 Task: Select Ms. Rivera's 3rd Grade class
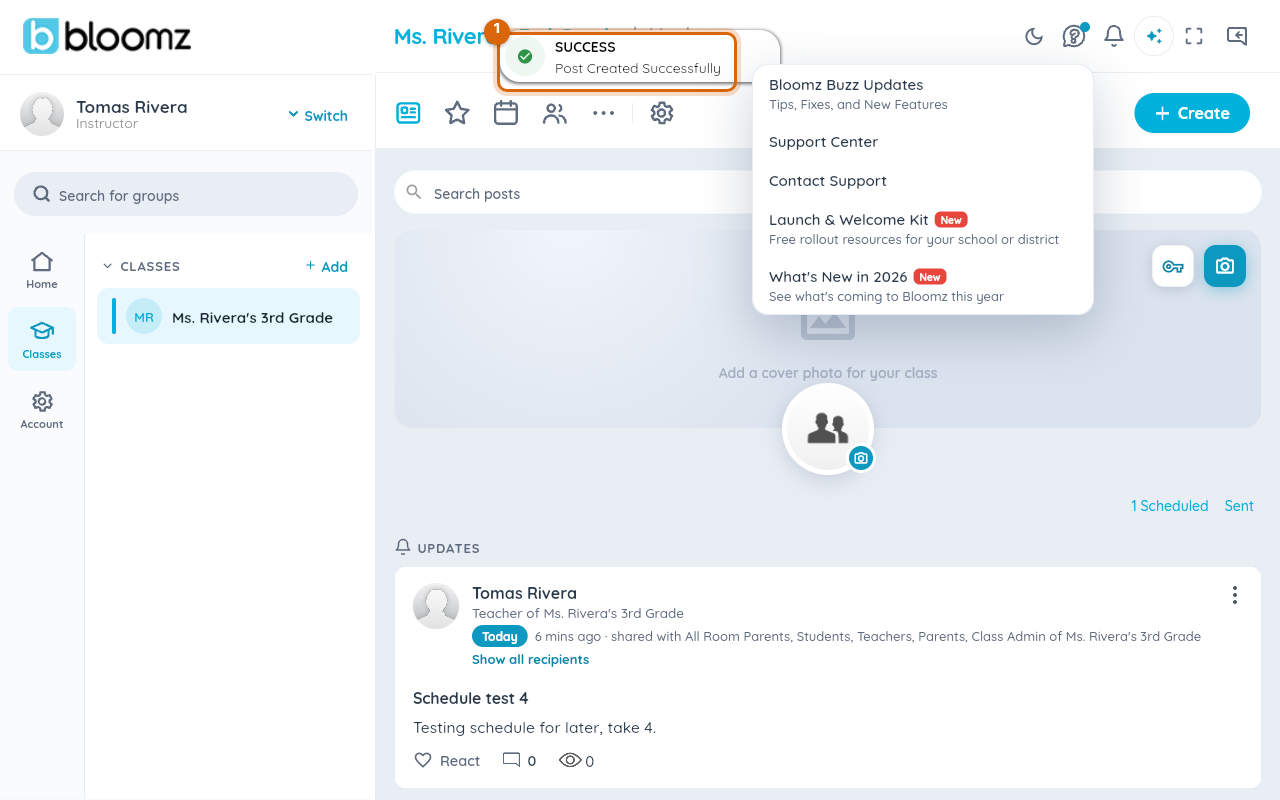click(228, 316)
